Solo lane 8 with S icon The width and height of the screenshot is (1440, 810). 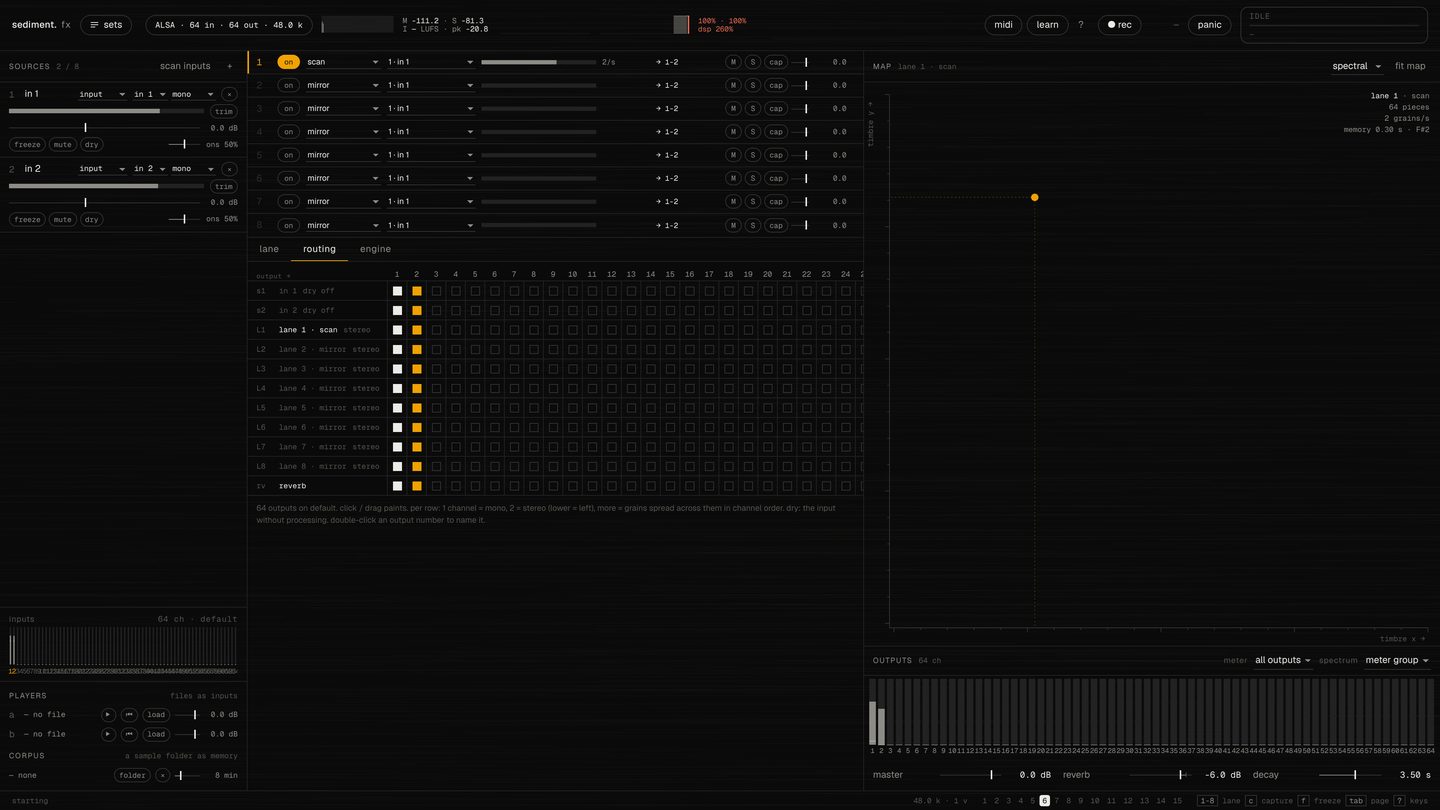click(752, 225)
